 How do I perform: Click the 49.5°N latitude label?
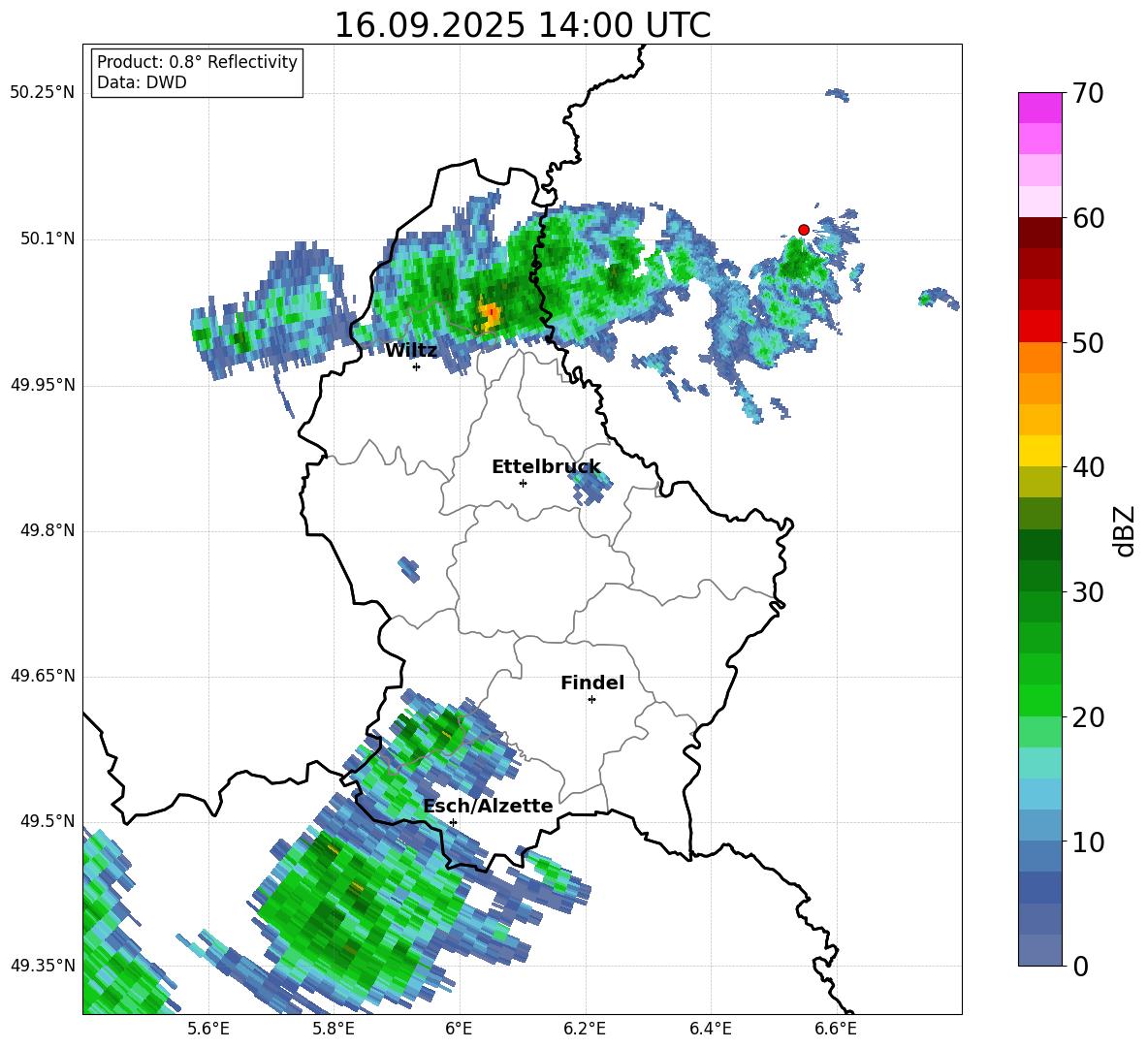pyautogui.click(x=48, y=821)
